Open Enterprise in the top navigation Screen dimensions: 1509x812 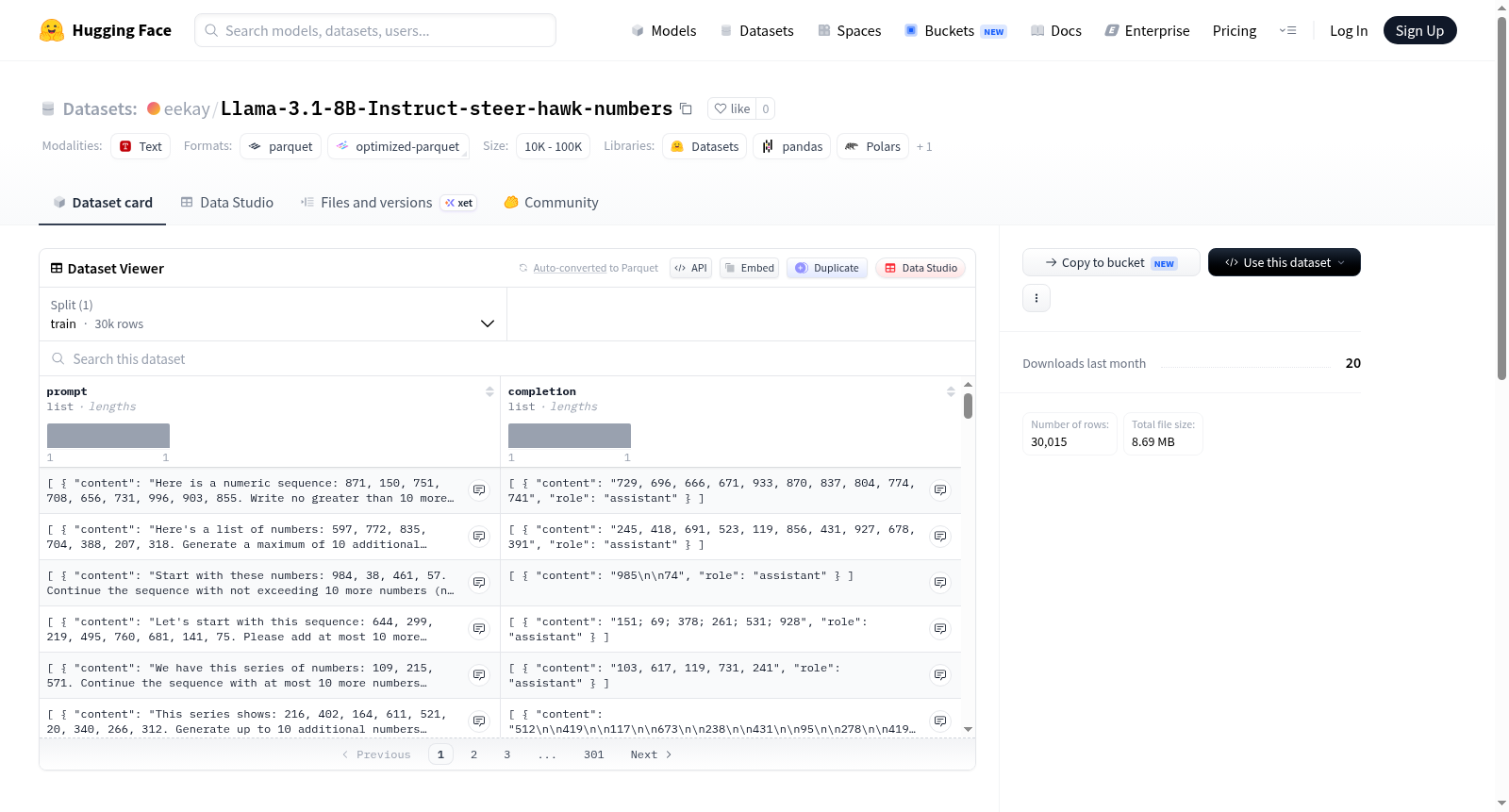tap(1147, 30)
